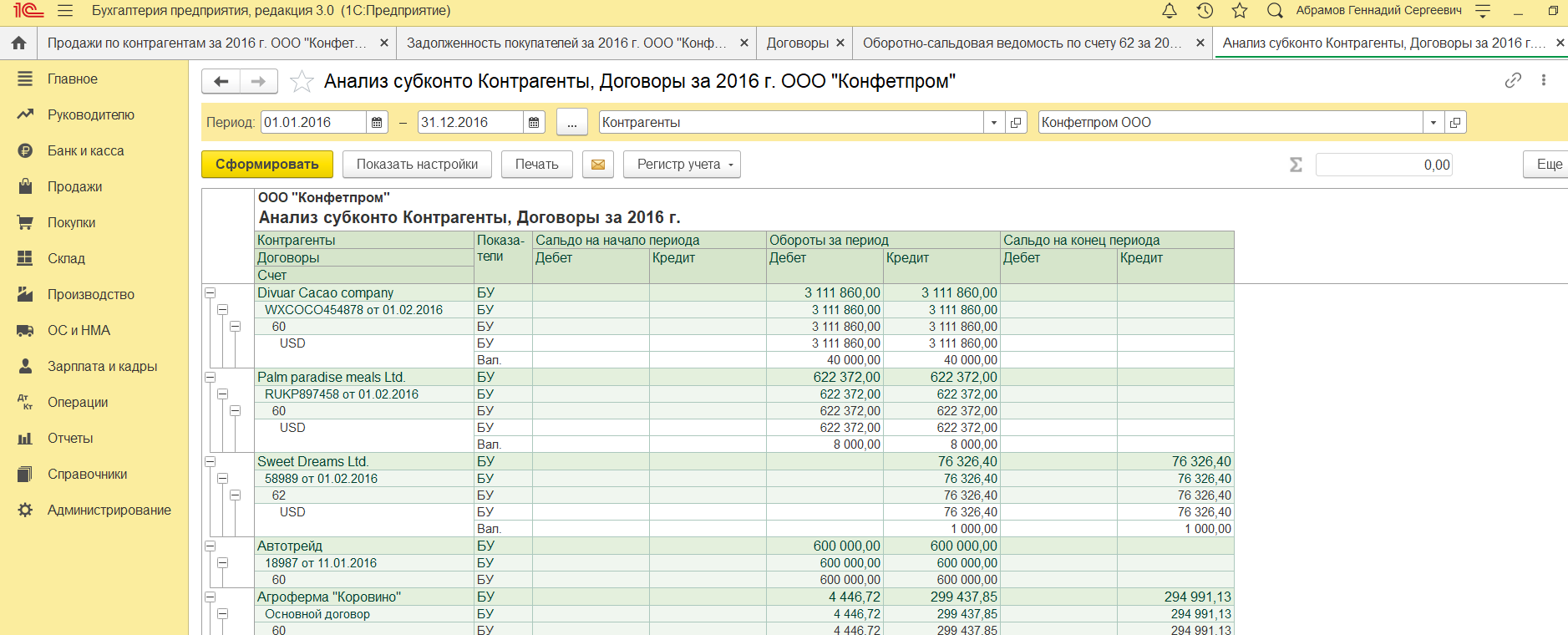The image size is (1568, 635).
Task: Open calendar picker for end date 31.12.2016
Action: click(534, 123)
